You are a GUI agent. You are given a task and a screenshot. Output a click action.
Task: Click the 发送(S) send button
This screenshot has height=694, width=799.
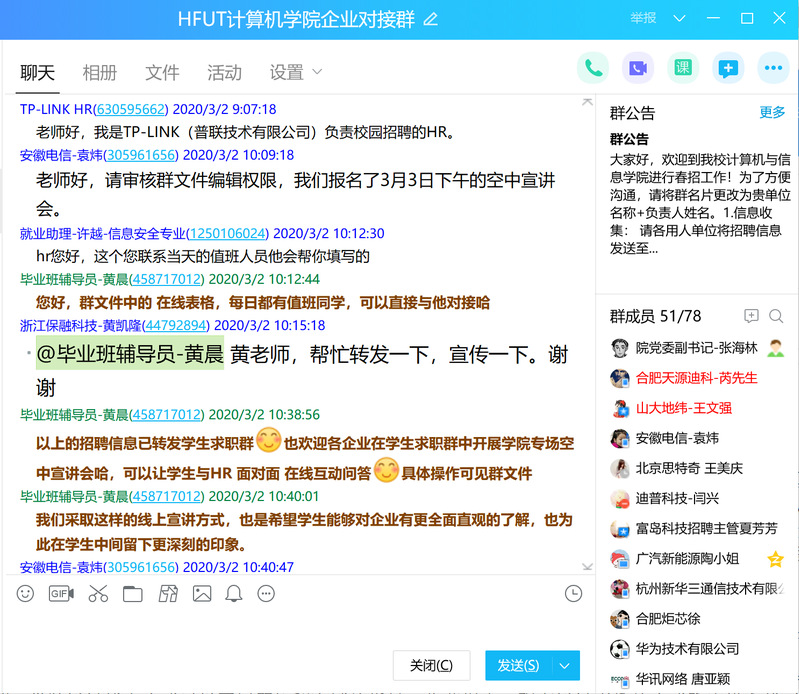pyautogui.click(x=519, y=665)
